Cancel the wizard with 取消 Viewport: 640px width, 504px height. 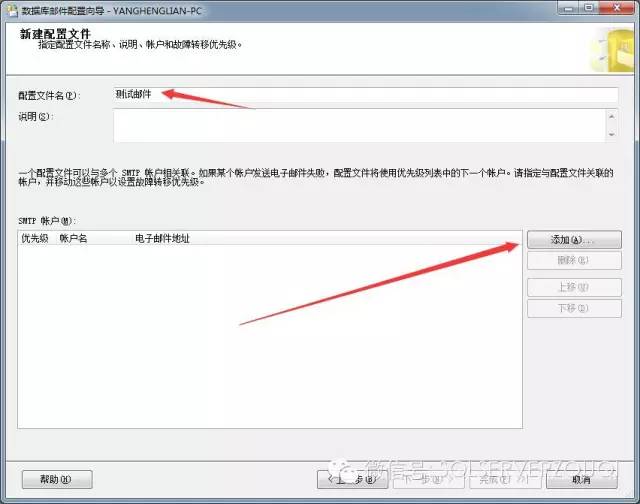(582, 480)
